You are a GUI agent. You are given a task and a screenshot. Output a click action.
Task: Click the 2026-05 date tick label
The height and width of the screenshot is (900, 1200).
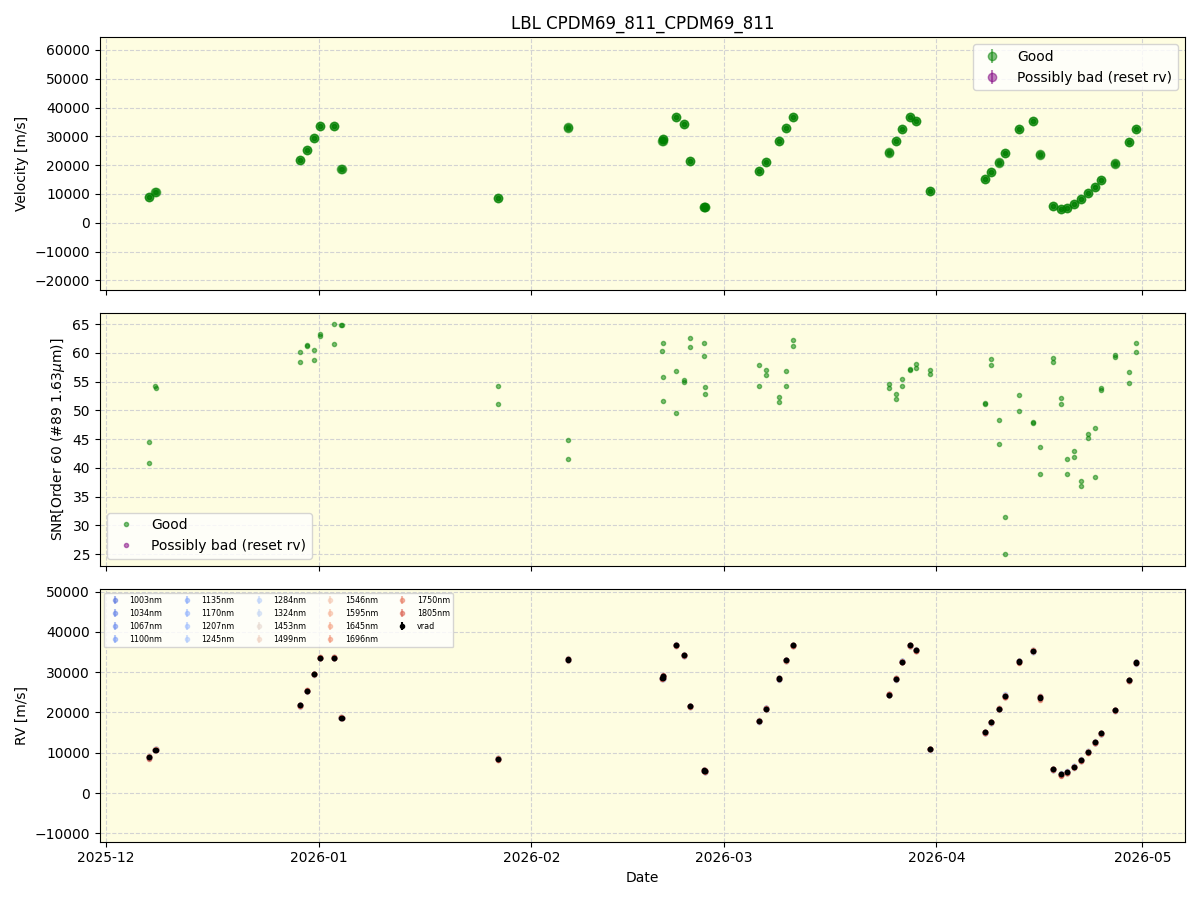1142,857
